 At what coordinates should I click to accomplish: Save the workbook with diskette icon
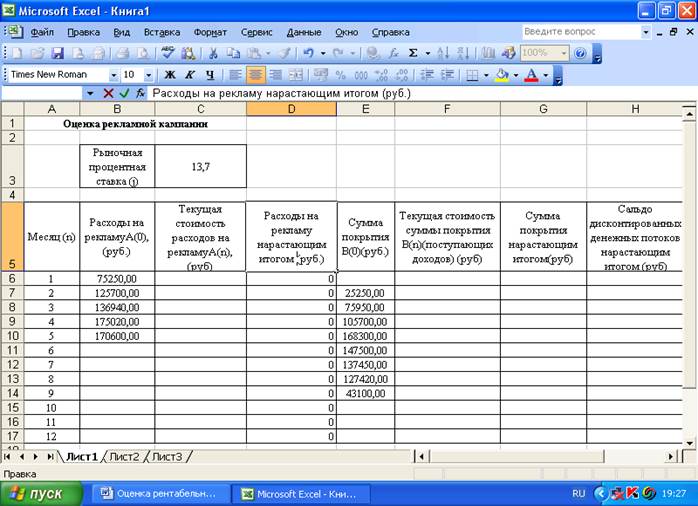[x=57, y=53]
